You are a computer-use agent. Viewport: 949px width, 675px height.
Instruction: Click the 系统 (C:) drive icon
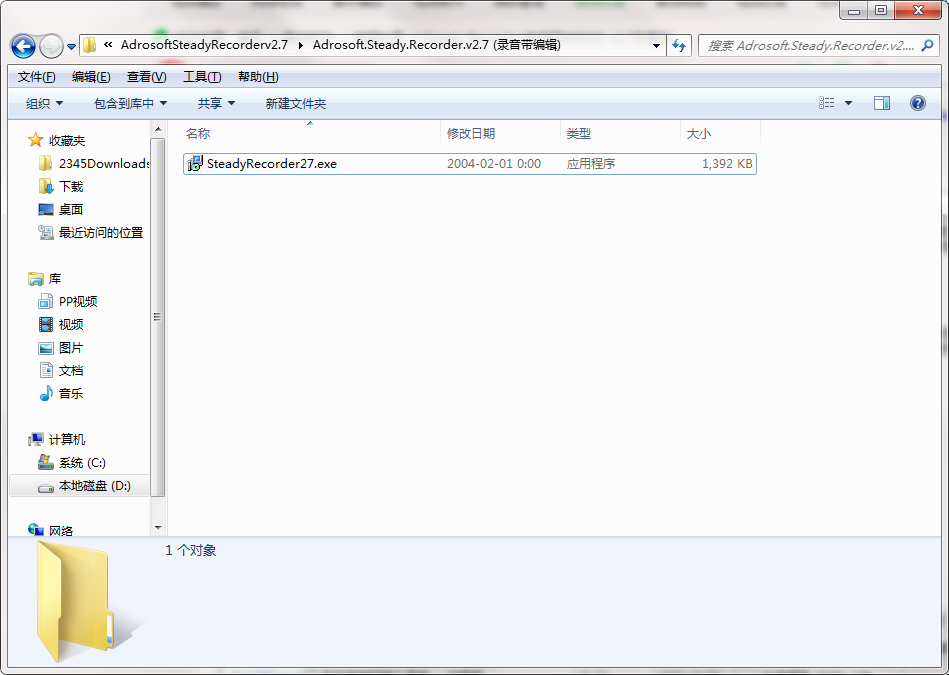46,463
